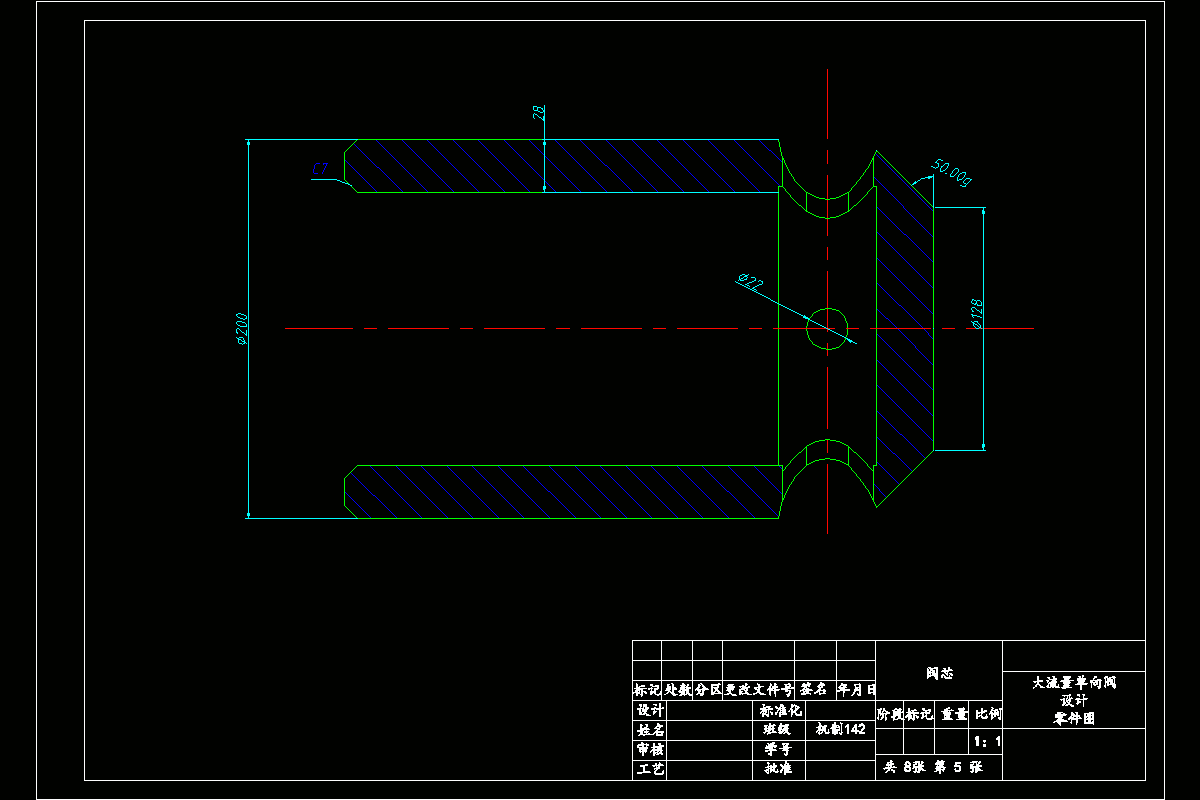Click the ⌀200 diameter dimension text
The height and width of the screenshot is (800, 1200).
pyautogui.click(x=242, y=329)
